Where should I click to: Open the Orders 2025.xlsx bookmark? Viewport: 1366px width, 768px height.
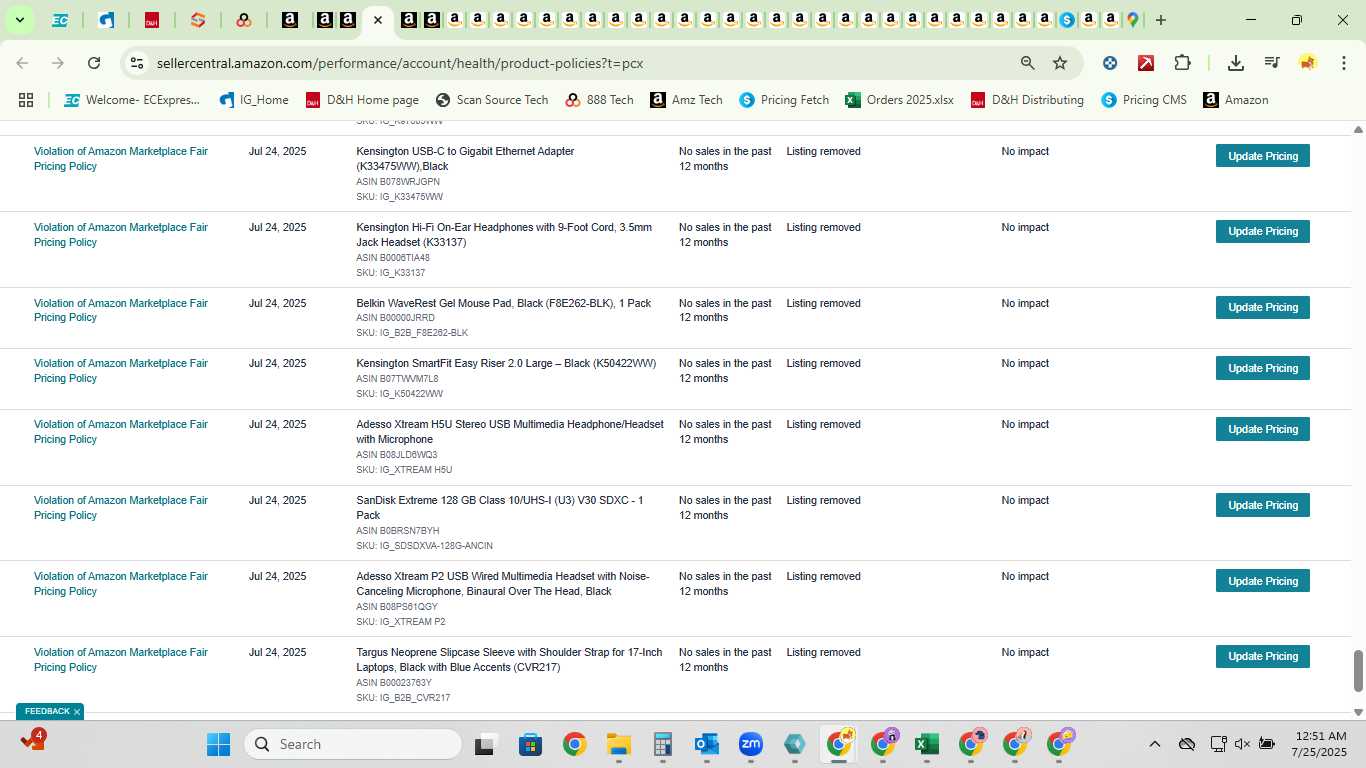coord(900,100)
